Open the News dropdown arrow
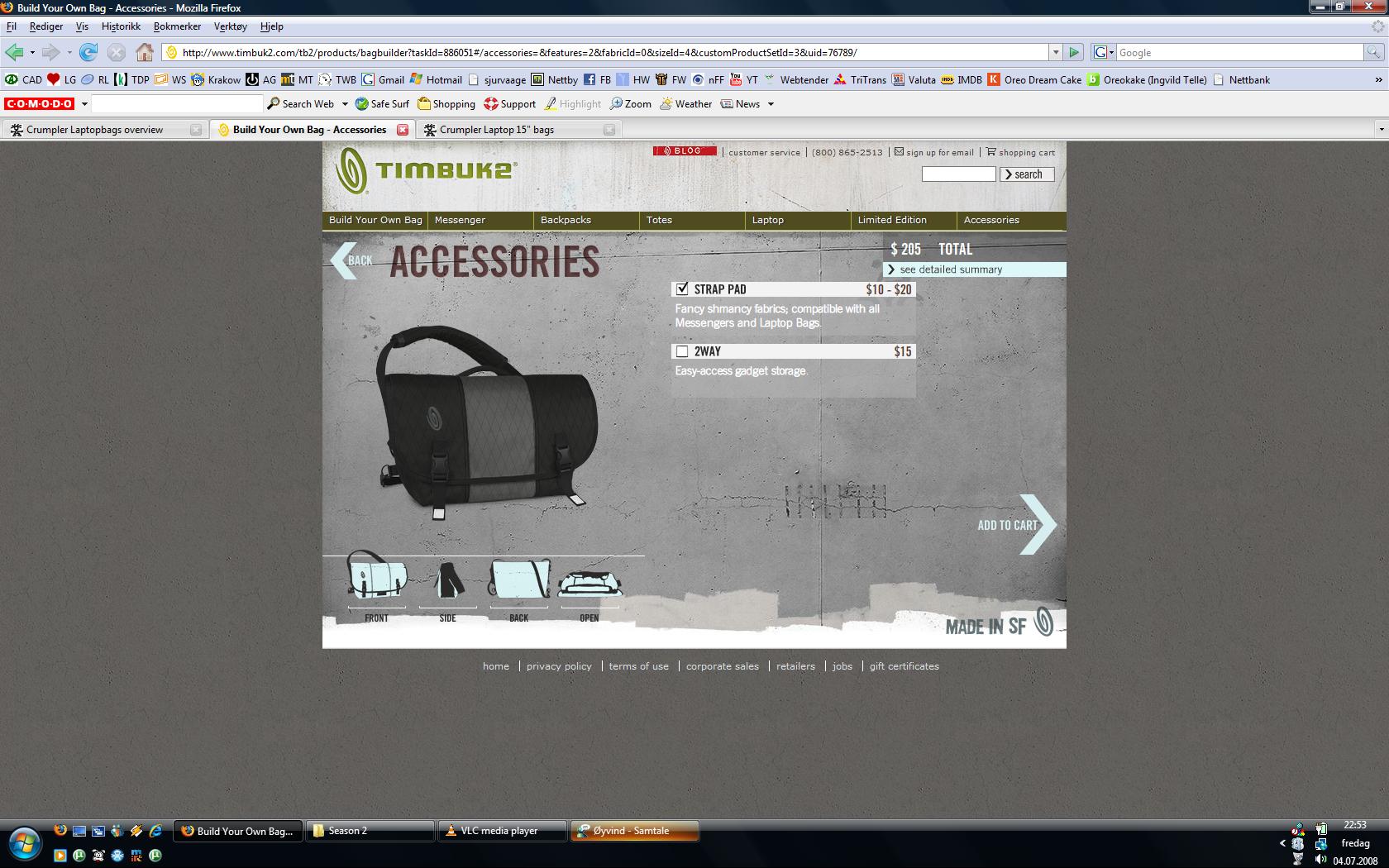 coord(771,104)
